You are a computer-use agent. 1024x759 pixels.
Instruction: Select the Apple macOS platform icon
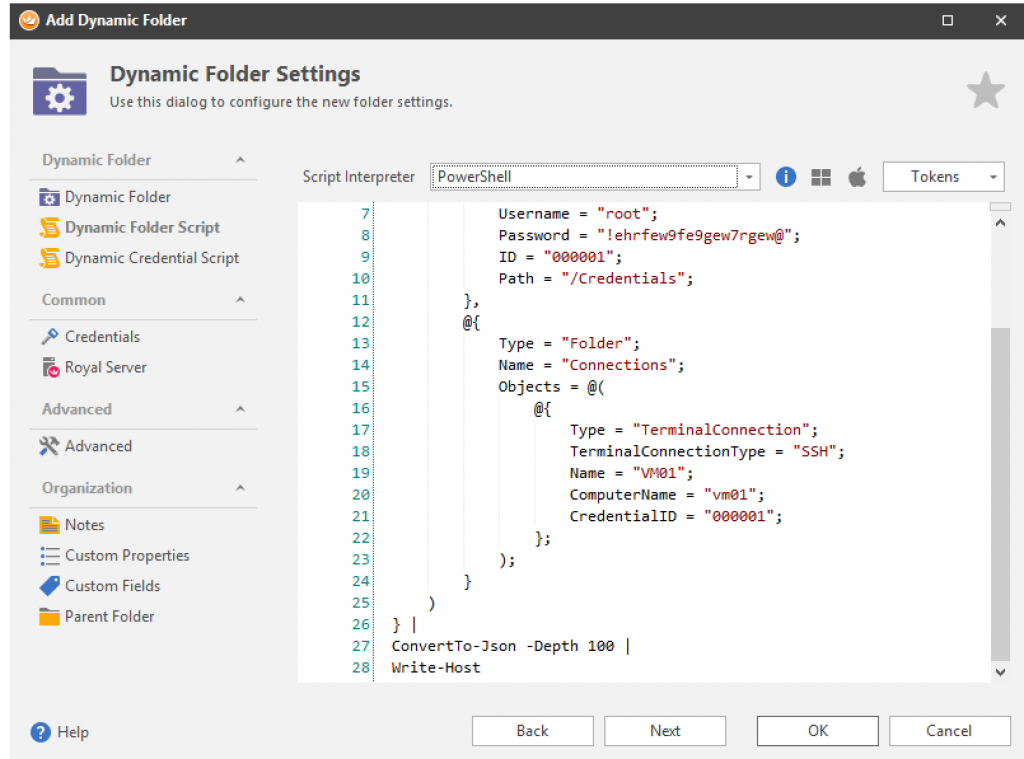[x=856, y=177]
